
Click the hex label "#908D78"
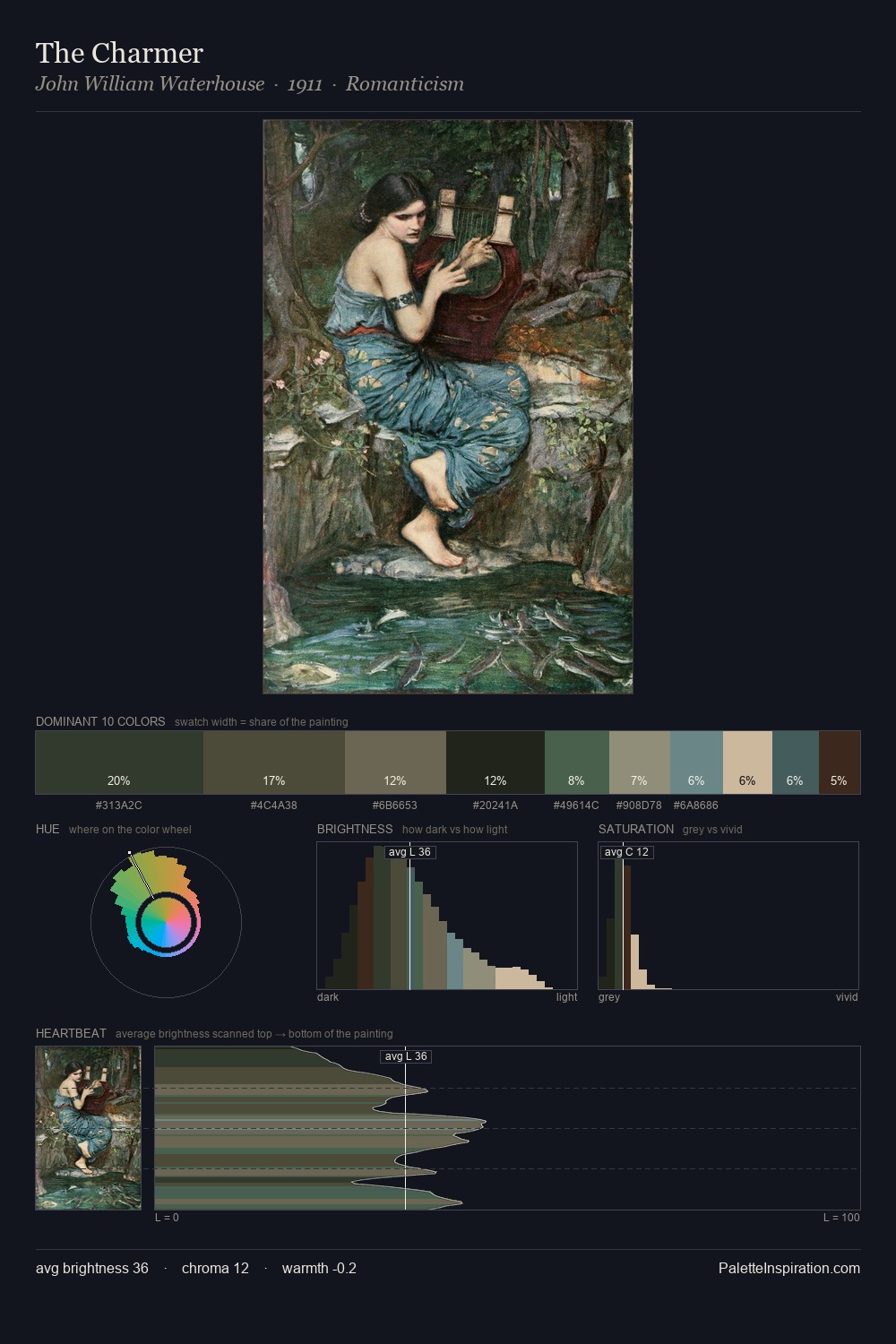640,806
